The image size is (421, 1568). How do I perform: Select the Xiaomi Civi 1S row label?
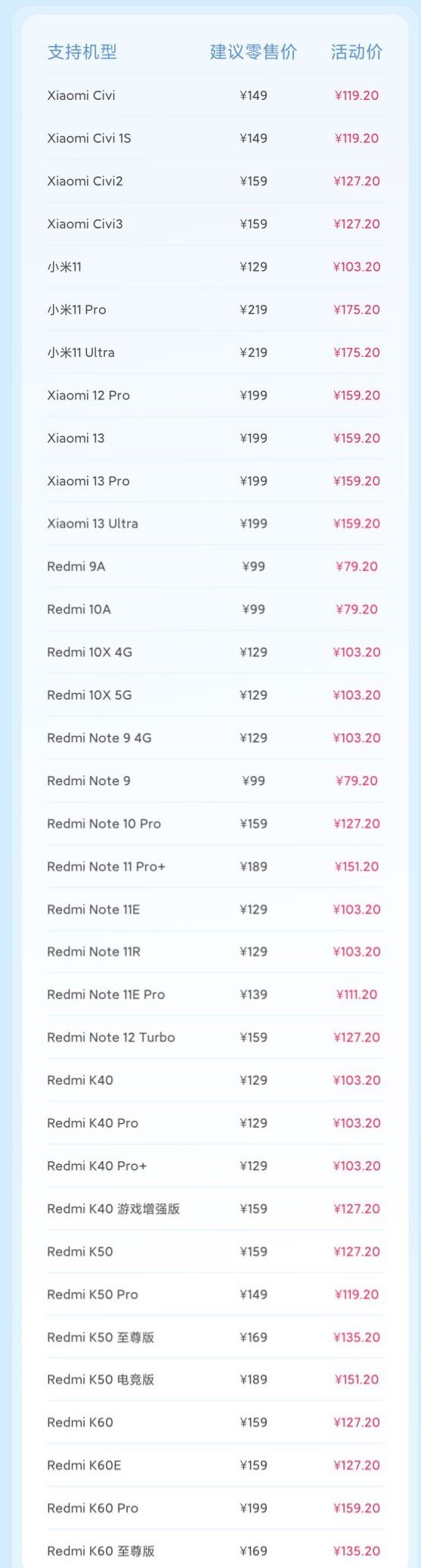(x=88, y=138)
